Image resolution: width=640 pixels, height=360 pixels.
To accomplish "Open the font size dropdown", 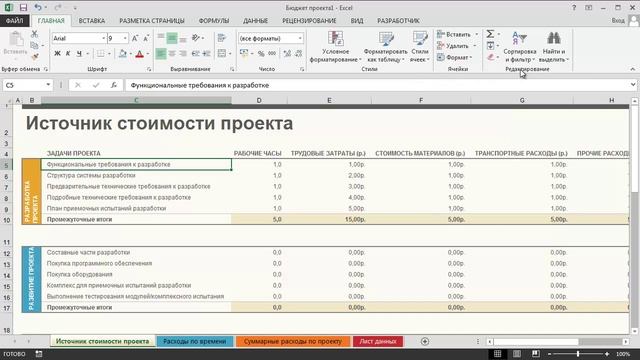I will (x=125, y=38).
